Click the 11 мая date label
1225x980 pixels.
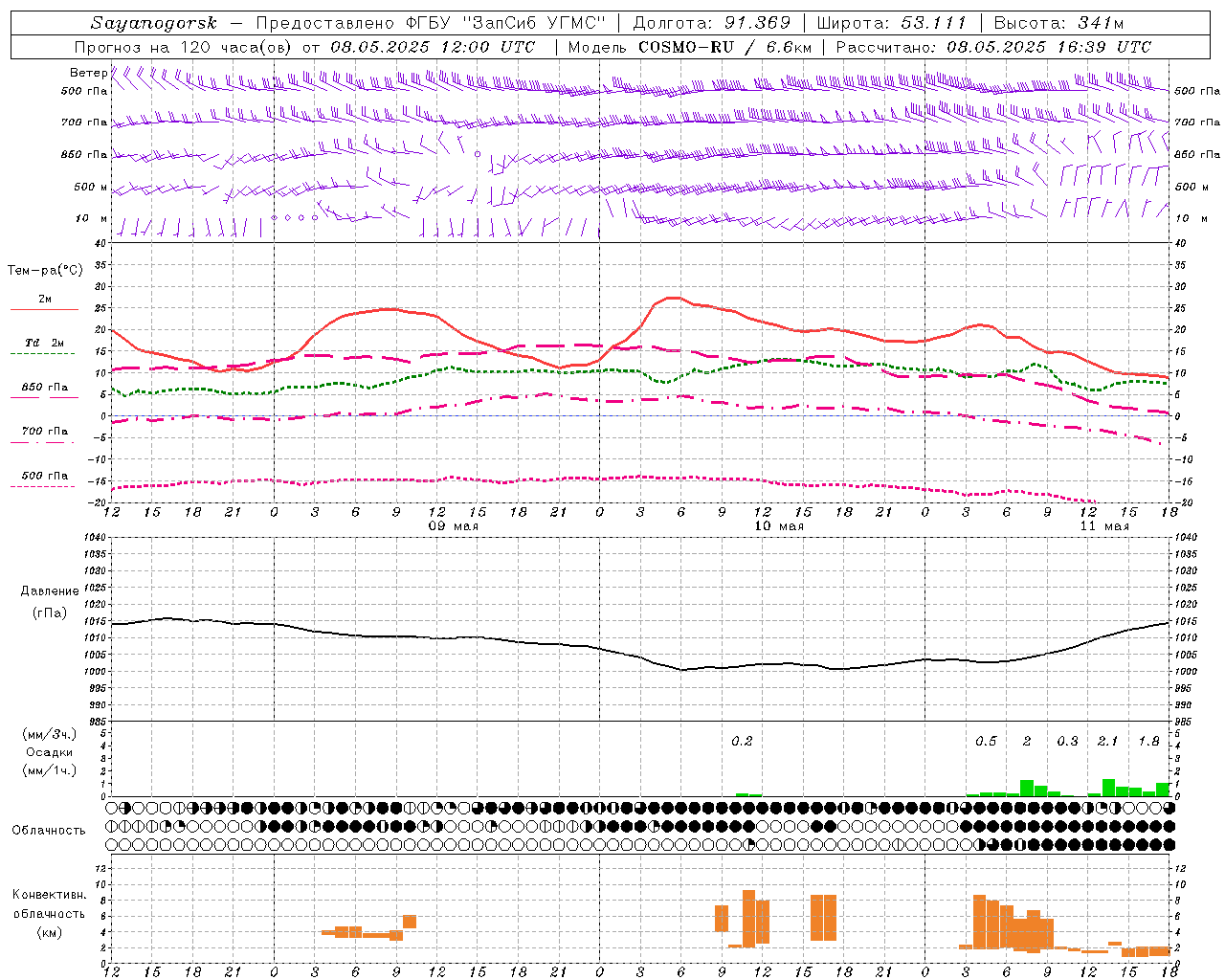(x=1104, y=526)
